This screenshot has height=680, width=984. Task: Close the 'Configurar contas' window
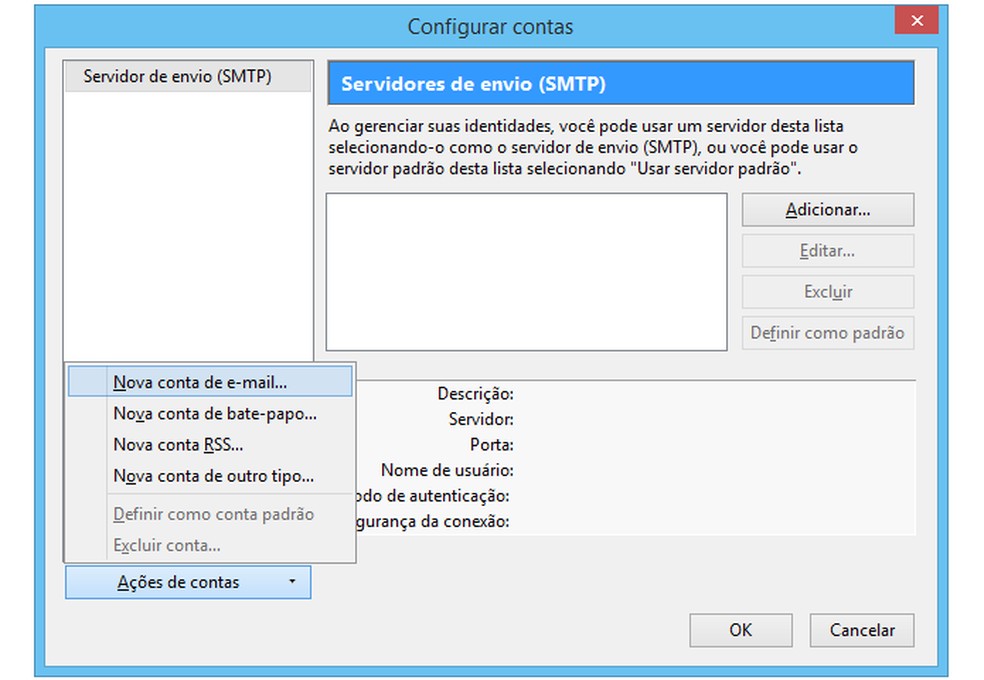[917, 20]
